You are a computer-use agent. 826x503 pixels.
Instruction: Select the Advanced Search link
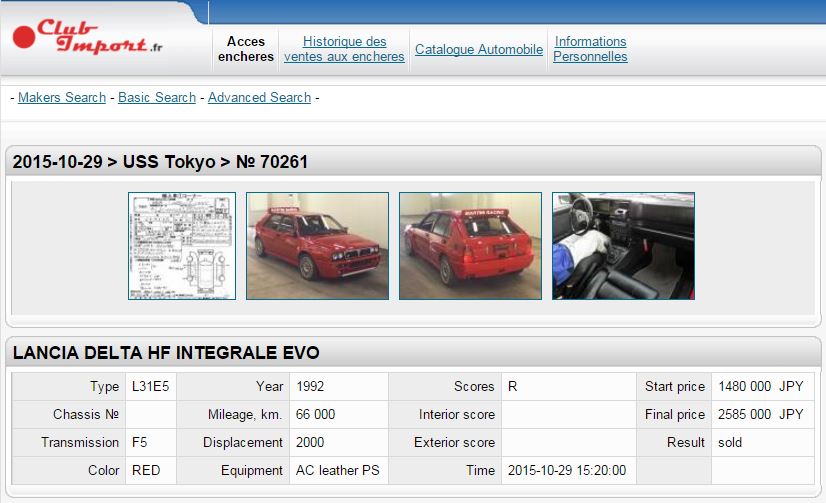click(x=259, y=97)
